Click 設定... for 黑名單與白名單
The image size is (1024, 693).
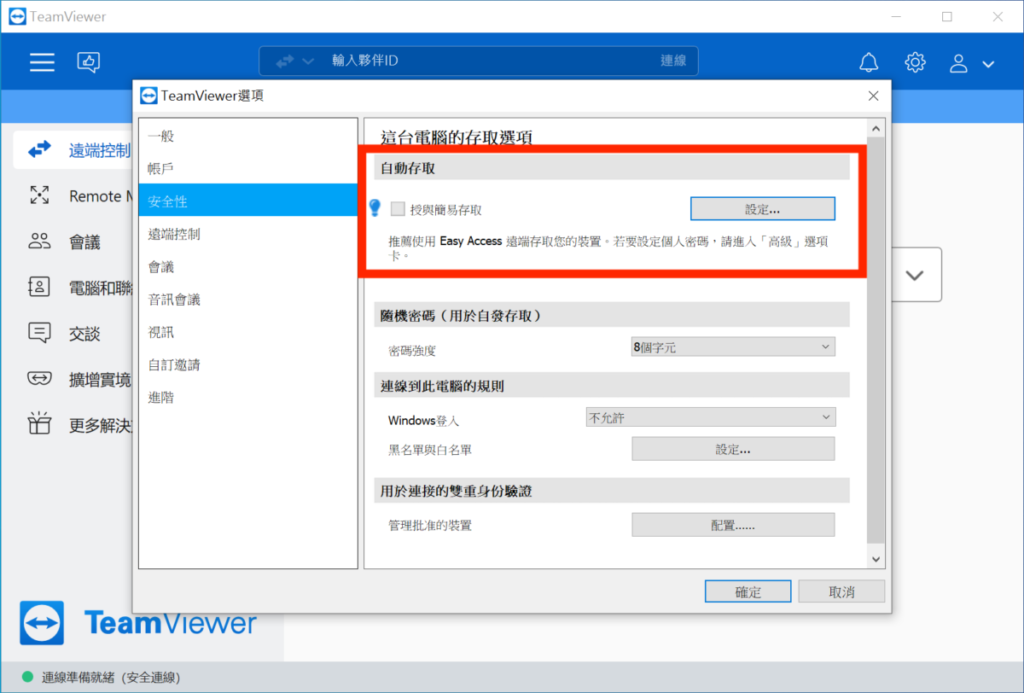tap(733, 449)
